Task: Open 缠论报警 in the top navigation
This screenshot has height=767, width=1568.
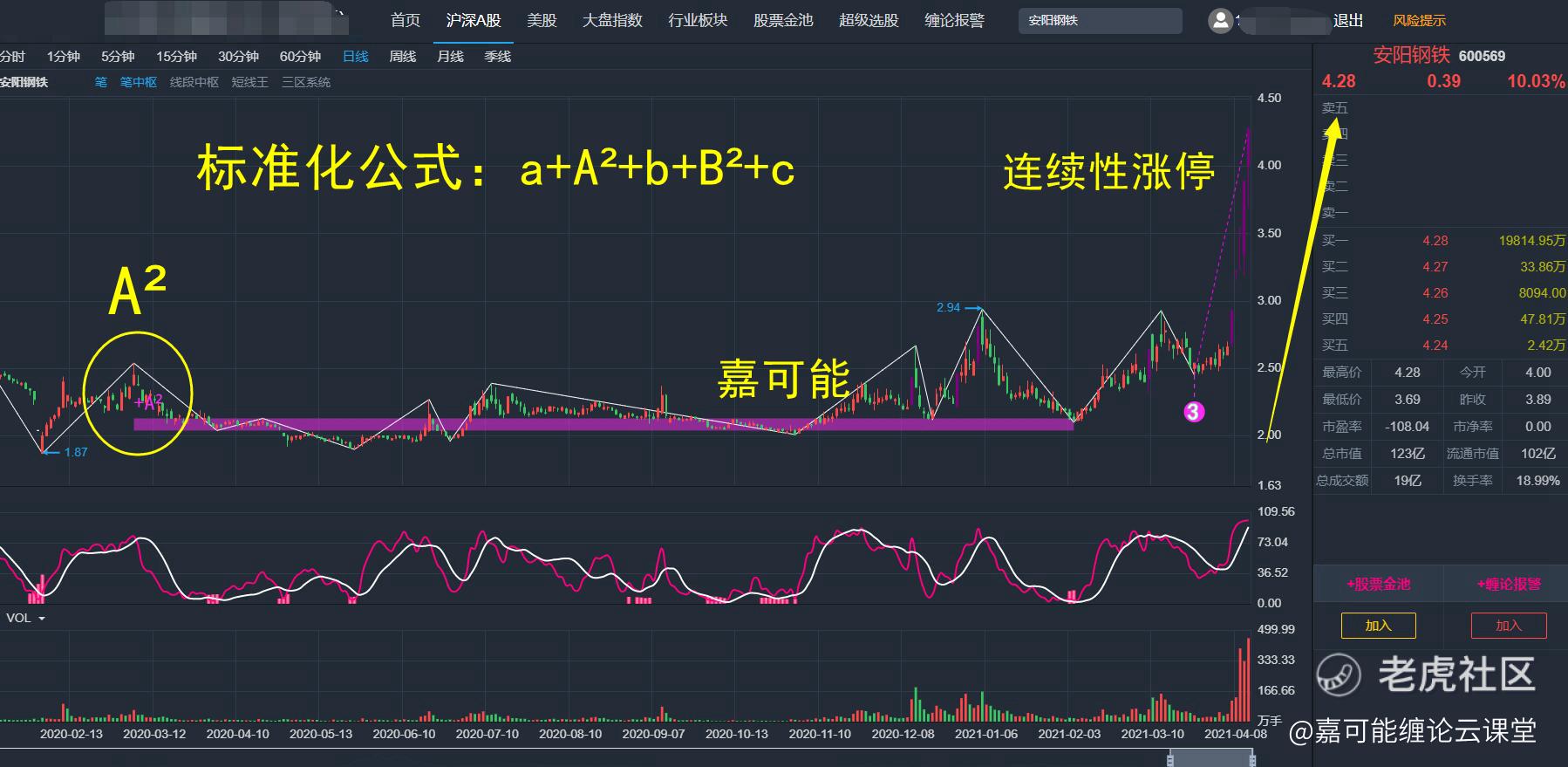Action: 954,20
